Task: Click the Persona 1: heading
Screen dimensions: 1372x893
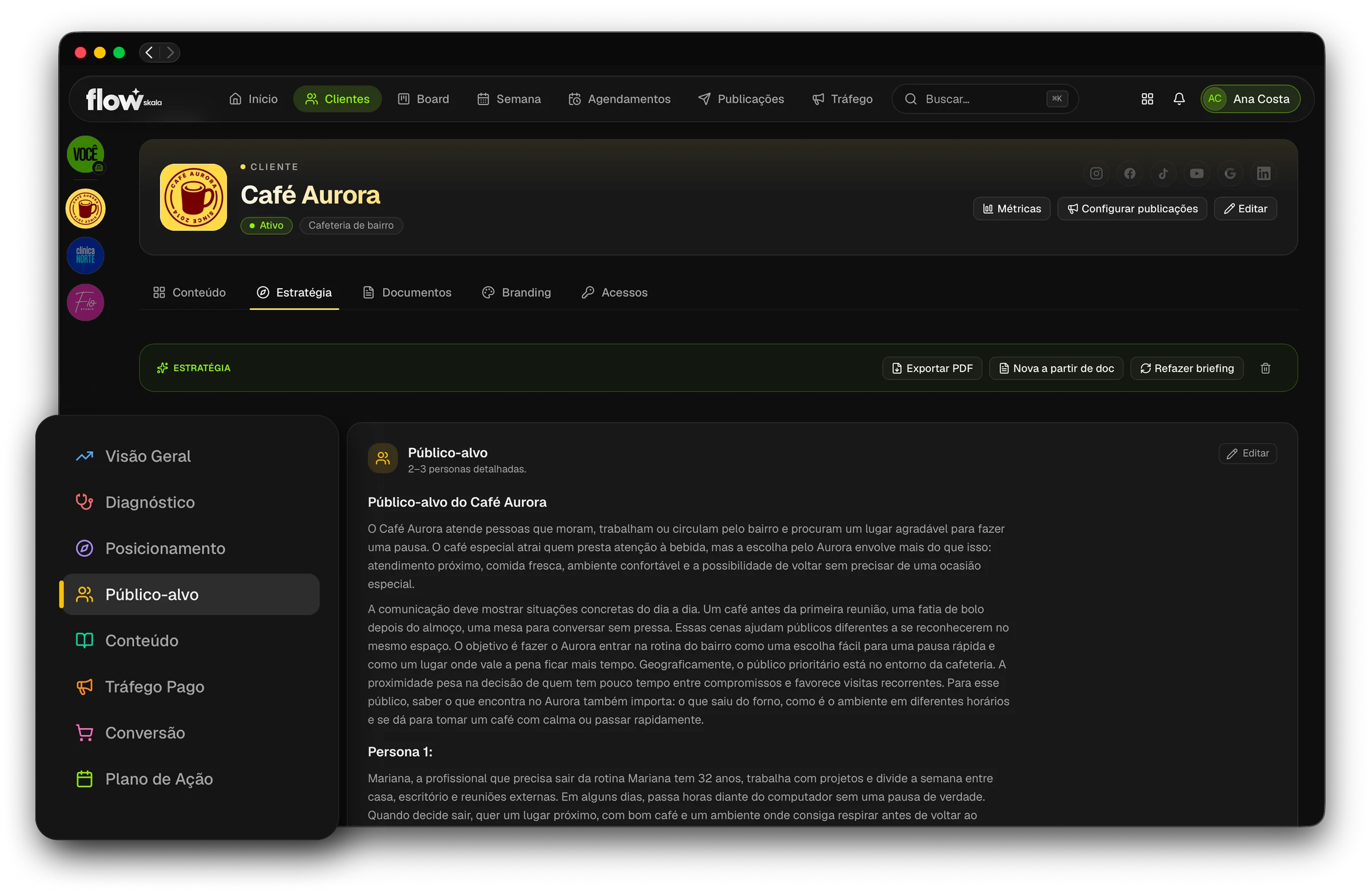Action: pyautogui.click(x=400, y=752)
